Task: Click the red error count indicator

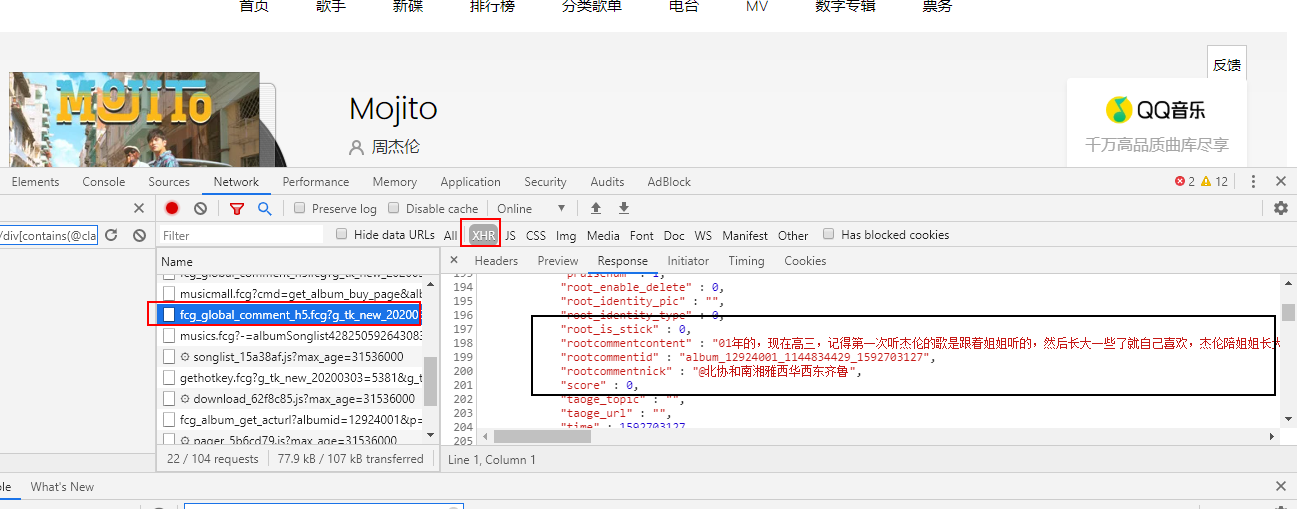Action: point(1184,181)
